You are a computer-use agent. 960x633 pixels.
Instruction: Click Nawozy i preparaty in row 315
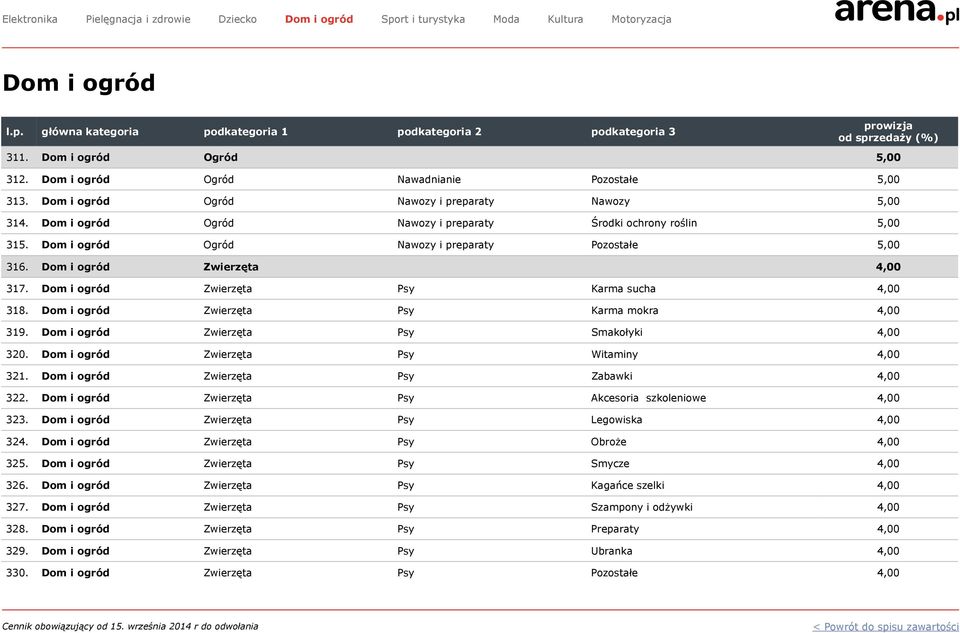[x=445, y=245]
